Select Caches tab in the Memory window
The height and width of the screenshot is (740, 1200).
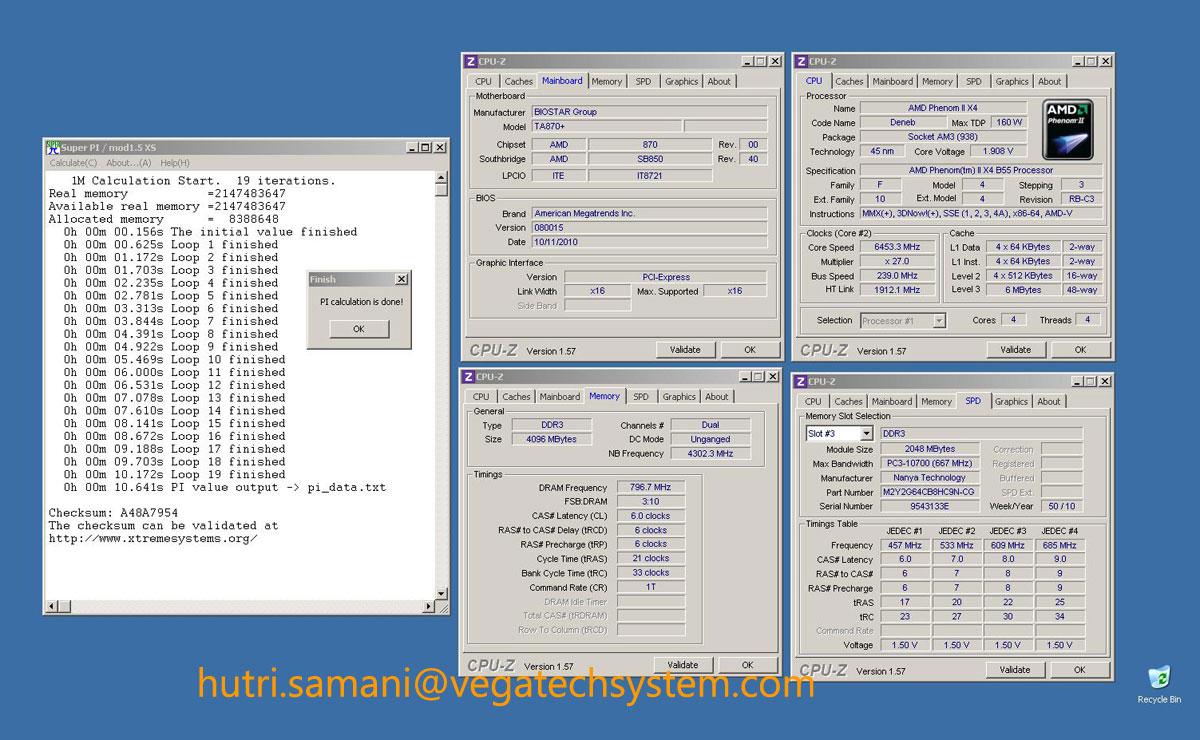(x=516, y=397)
